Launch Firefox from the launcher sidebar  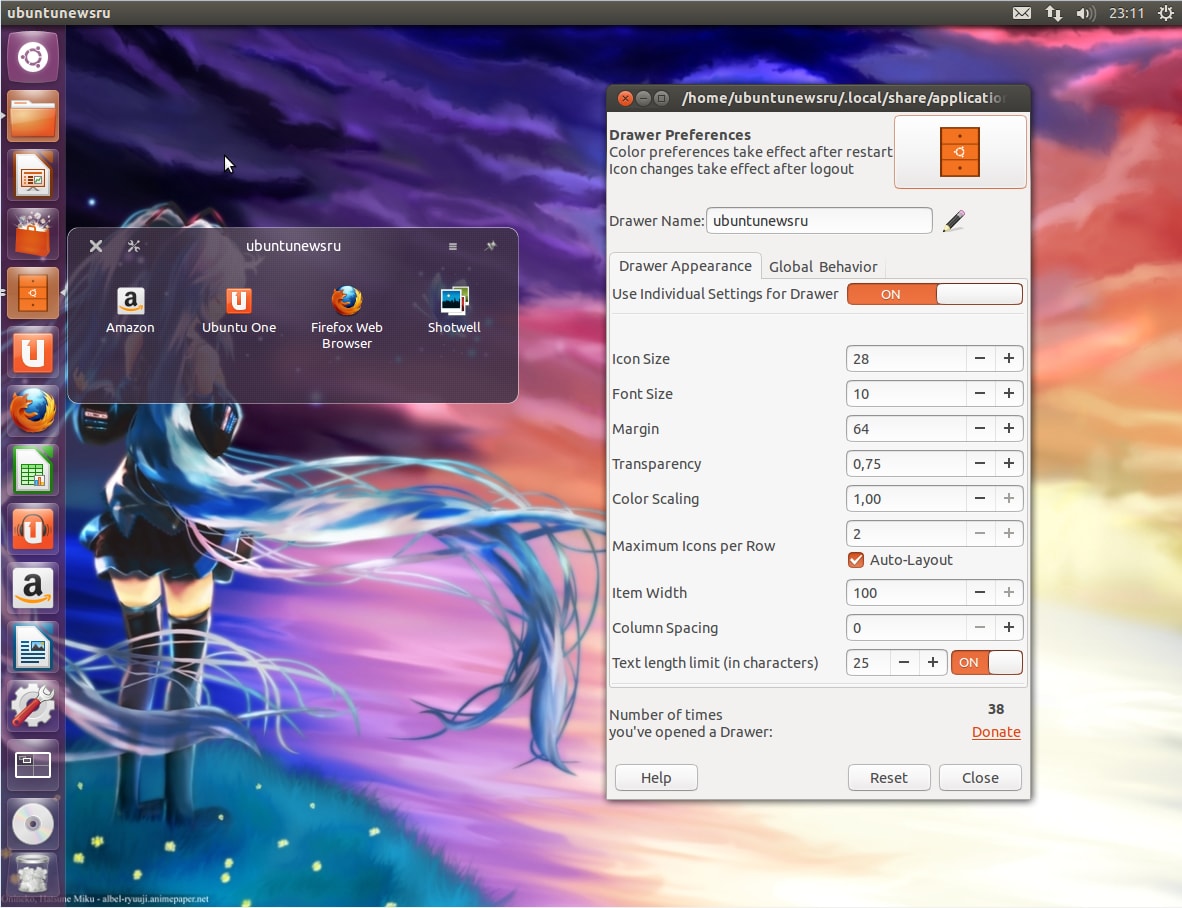pyautogui.click(x=33, y=411)
